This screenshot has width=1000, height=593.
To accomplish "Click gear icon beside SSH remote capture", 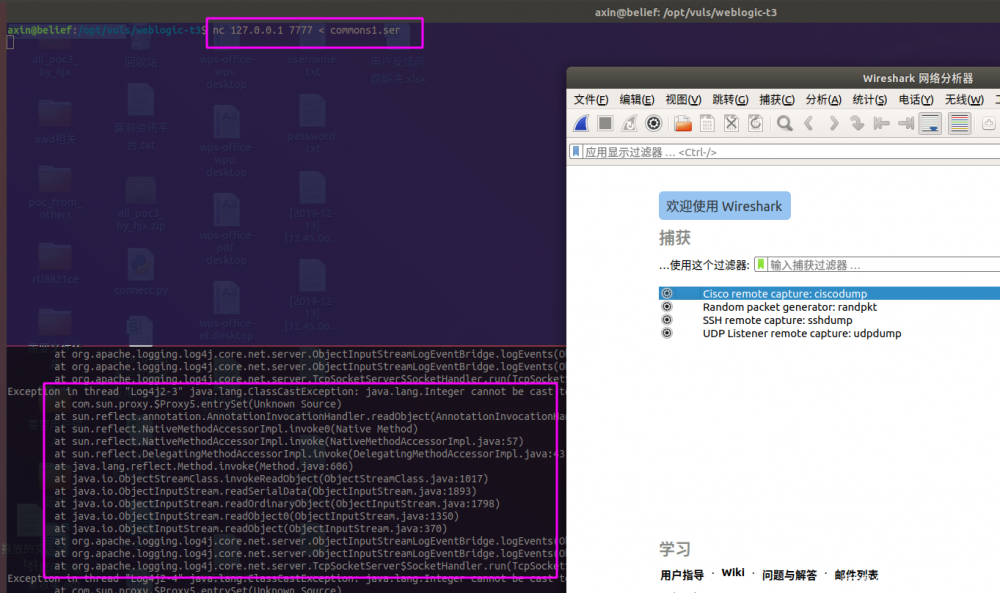I will tap(667, 320).
